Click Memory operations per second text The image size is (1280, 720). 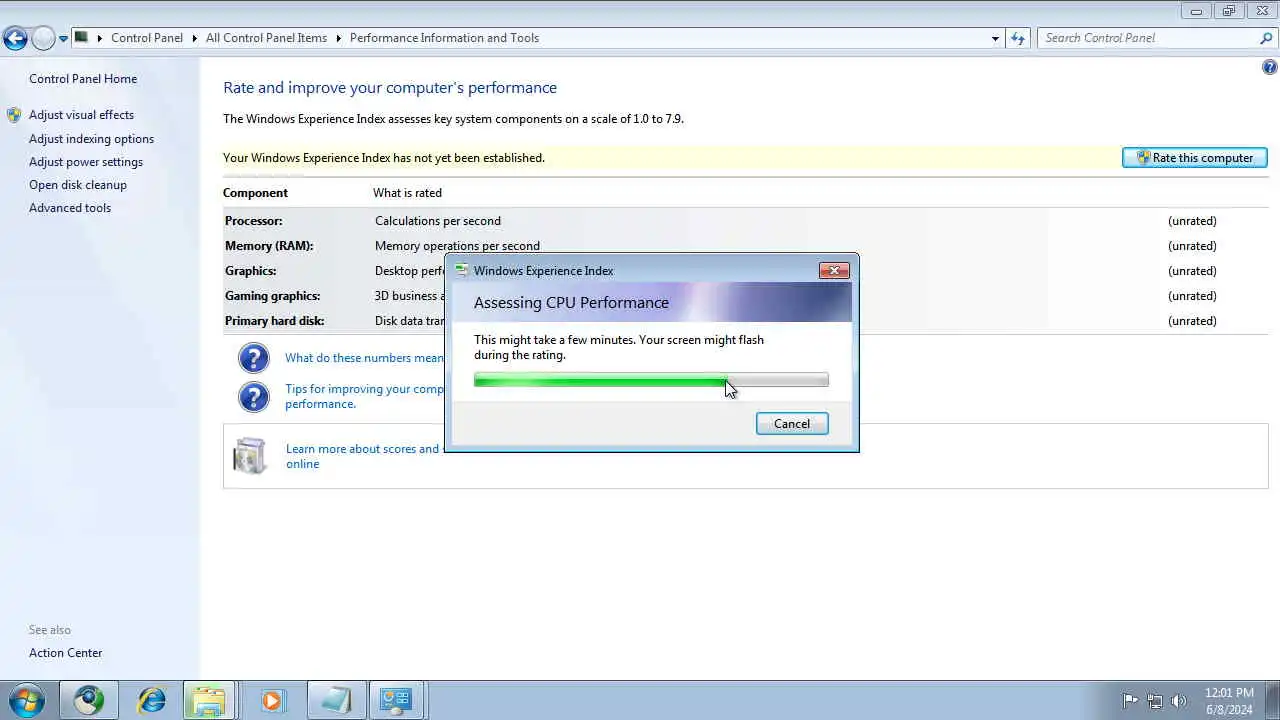point(457,246)
